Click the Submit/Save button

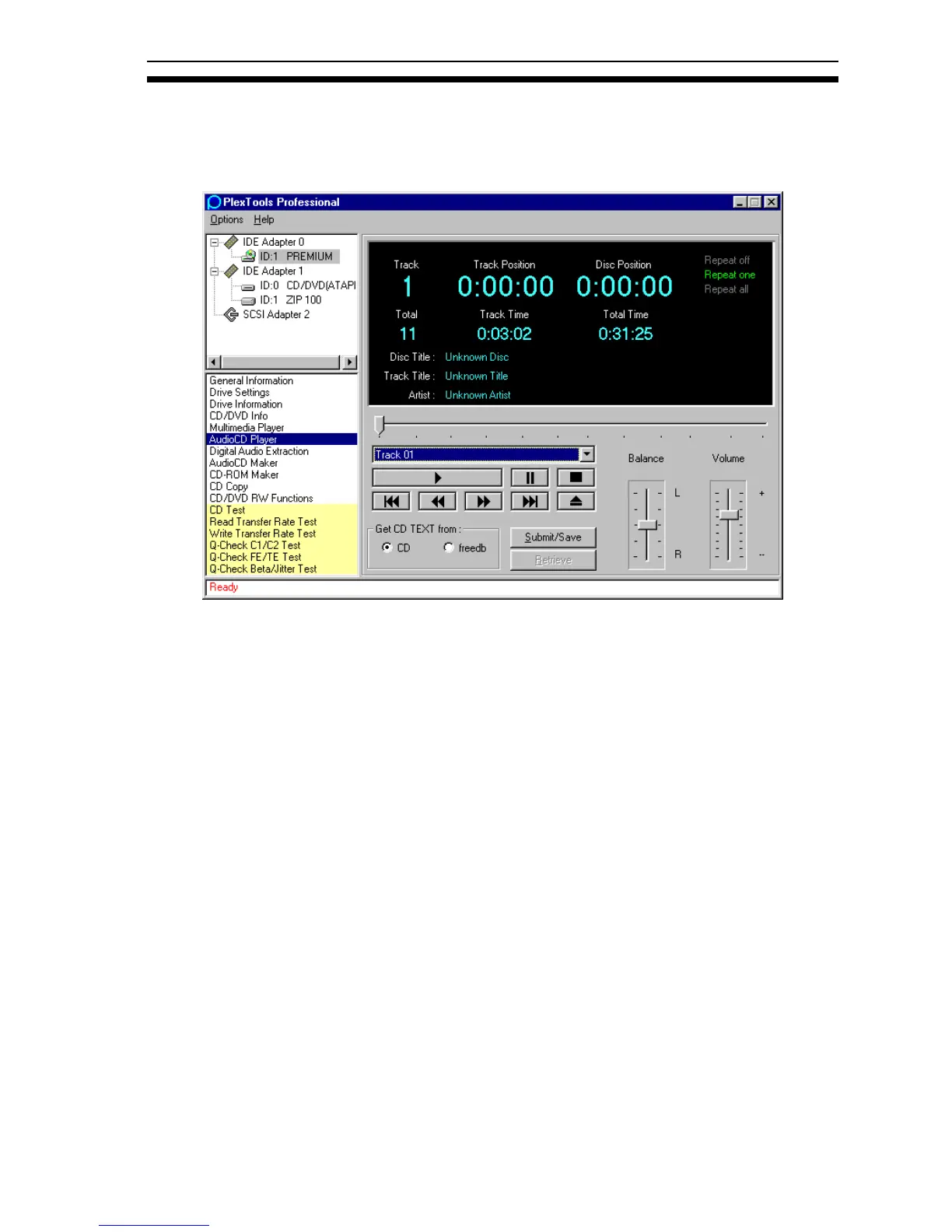click(553, 537)
